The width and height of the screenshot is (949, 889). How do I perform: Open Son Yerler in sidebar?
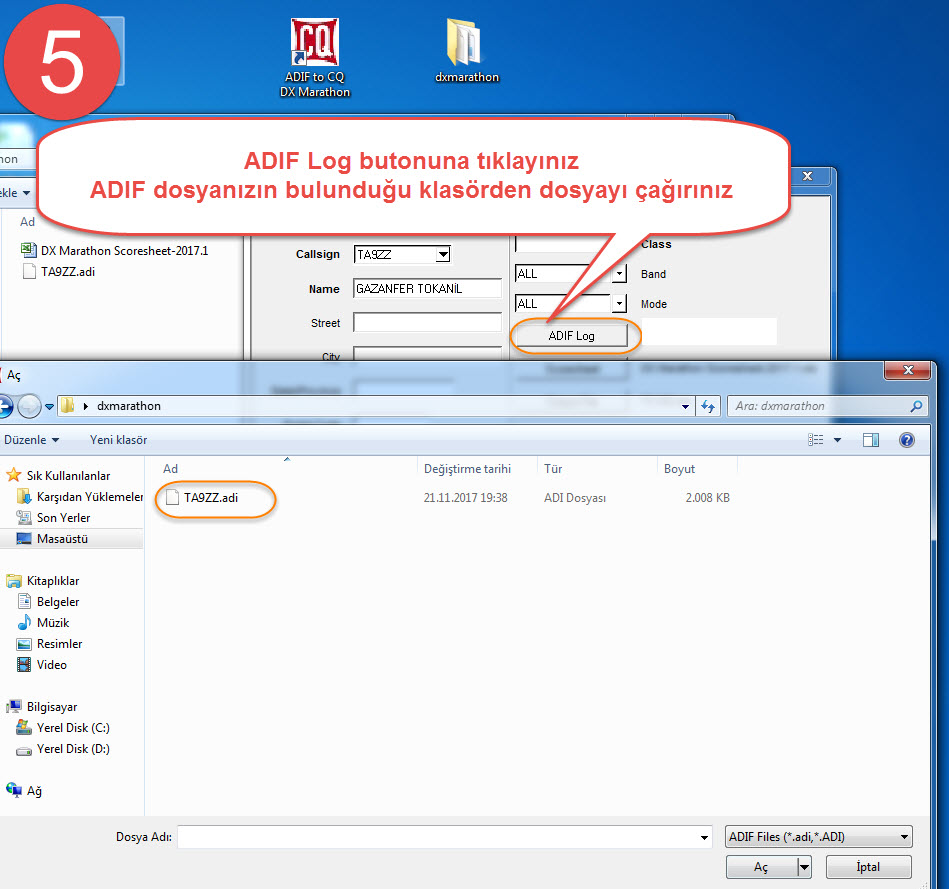pyautogui.click(x=54, y=518)
